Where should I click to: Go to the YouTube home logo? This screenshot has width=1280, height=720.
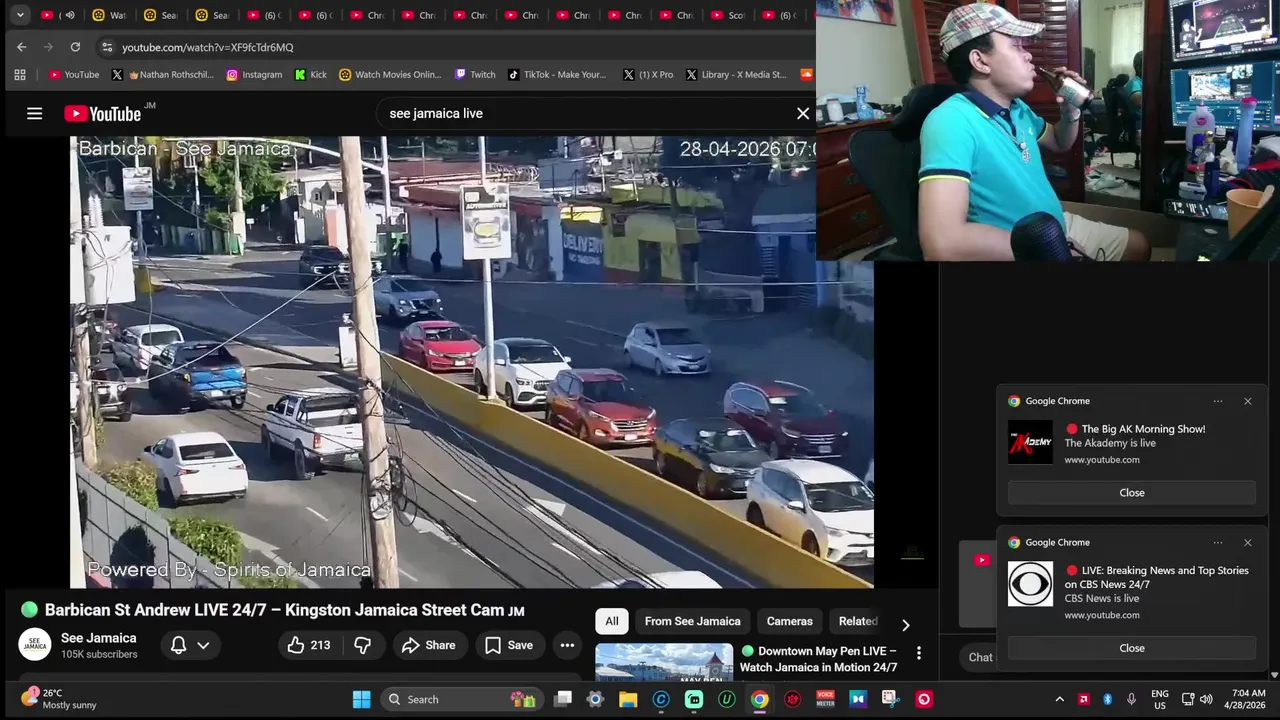(104, 113)
